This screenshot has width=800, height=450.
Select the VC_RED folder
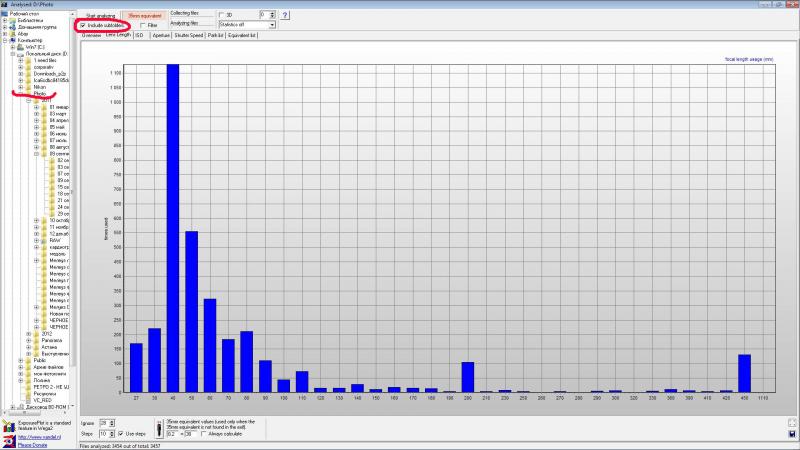pos(42,401)
